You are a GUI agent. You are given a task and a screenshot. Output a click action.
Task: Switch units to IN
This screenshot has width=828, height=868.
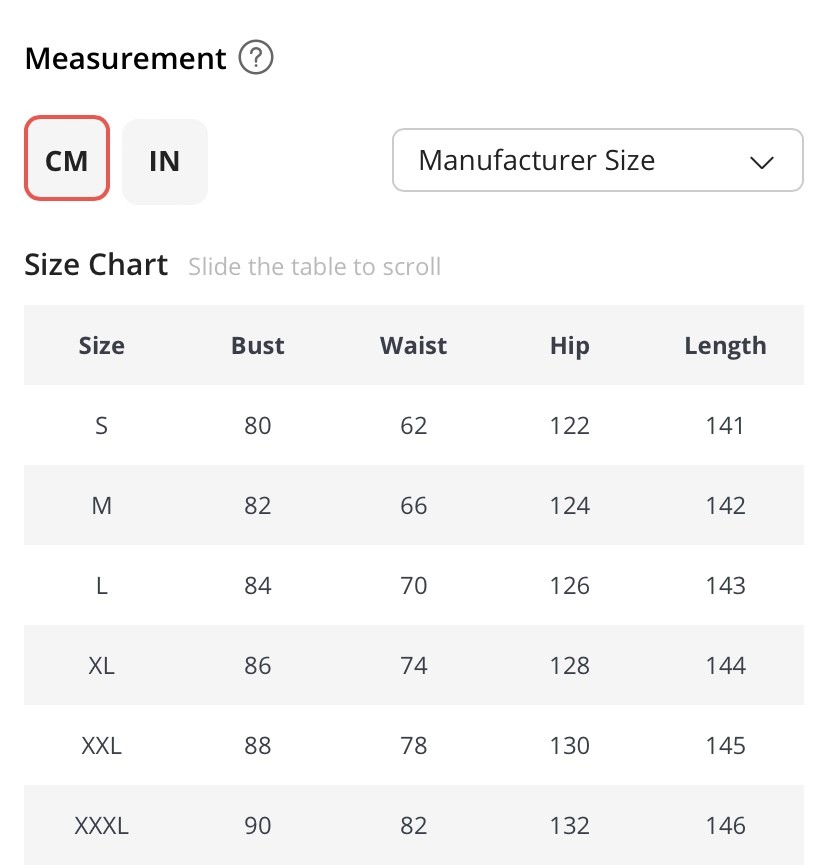tap(164, 160)
